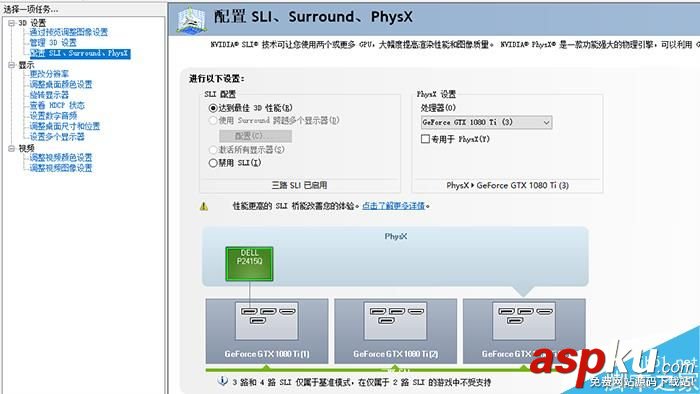Open 更改分辨率 page

(x=49, y=74)
